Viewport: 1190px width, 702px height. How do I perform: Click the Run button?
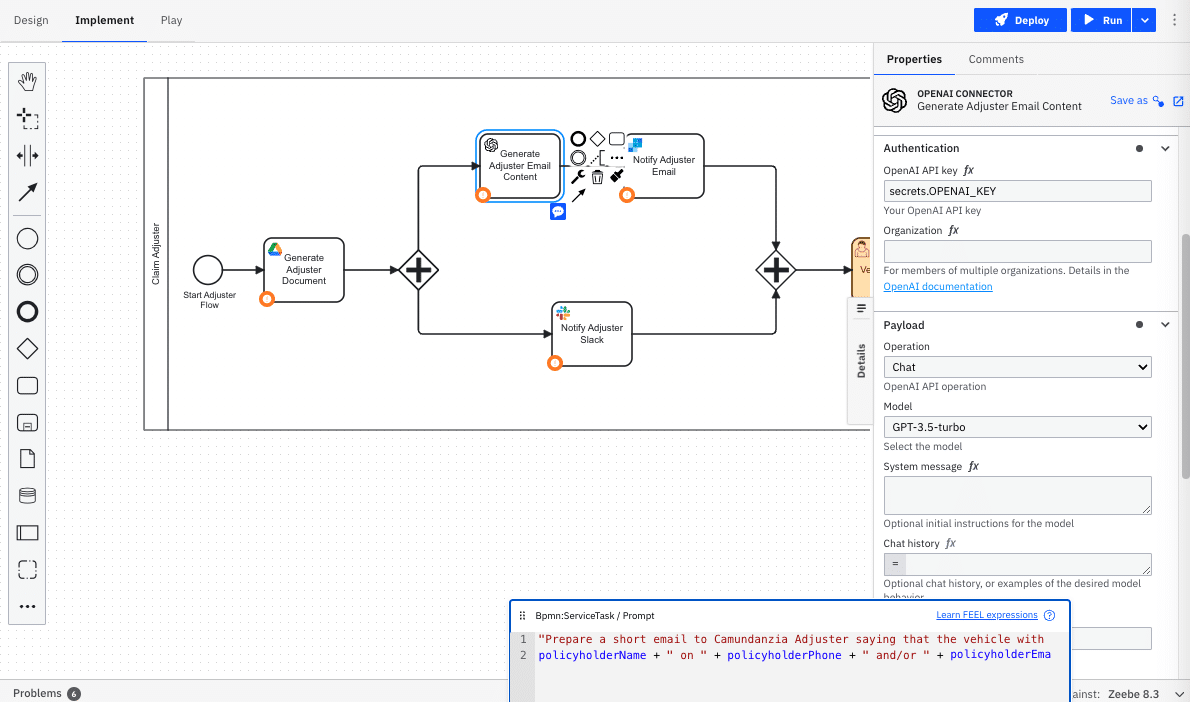click(x=1101, y=20)
